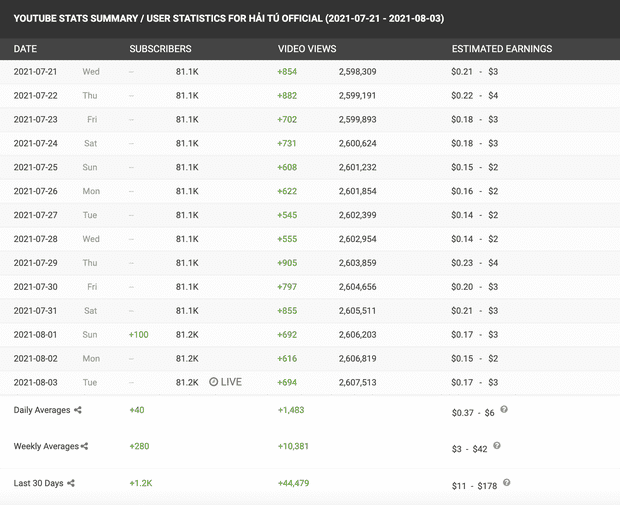Click the SUBSCRIBERS column header

tap(161, 49)
